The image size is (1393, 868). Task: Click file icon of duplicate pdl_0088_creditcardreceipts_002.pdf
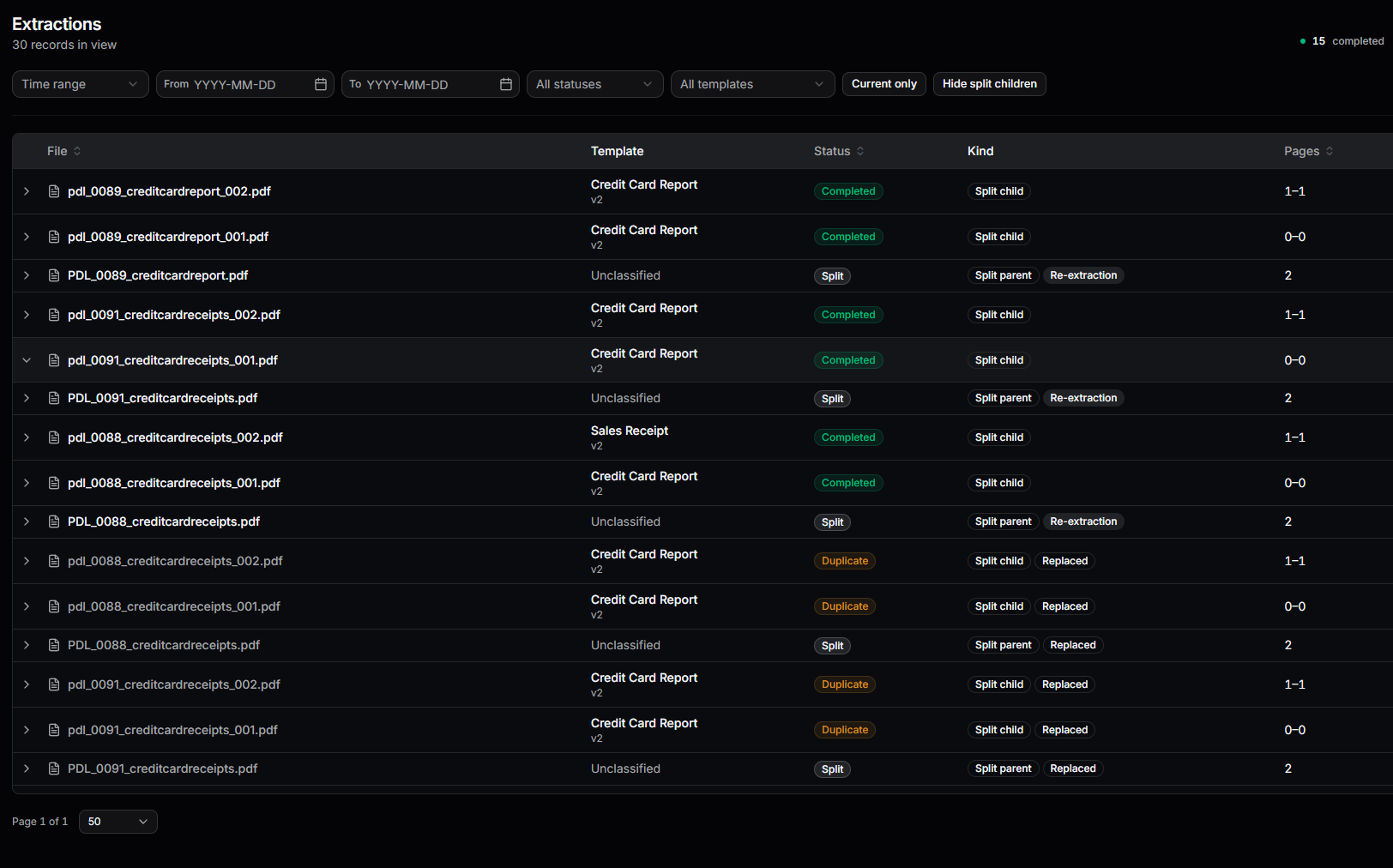tap(54, 561)
